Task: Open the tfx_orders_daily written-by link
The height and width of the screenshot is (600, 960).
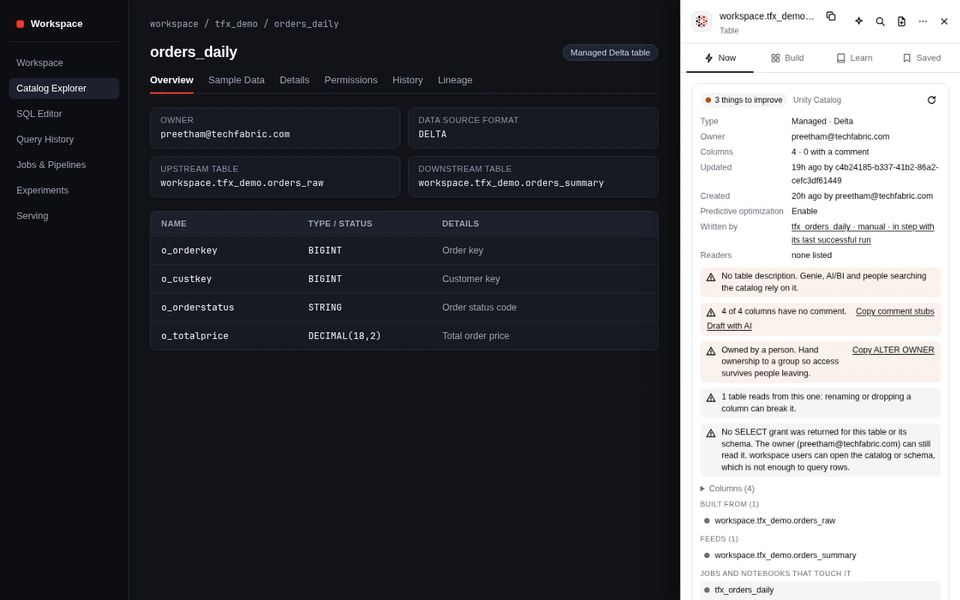Action: (862, 233)
